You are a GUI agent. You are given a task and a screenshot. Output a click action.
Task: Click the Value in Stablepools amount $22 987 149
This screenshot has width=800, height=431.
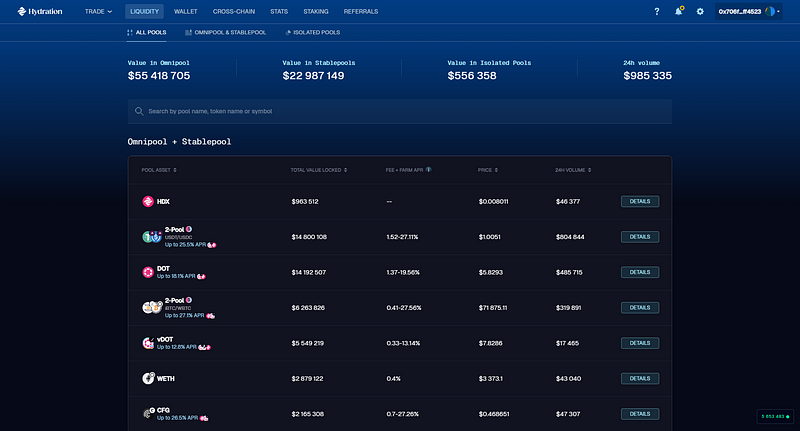click(313, 75)
